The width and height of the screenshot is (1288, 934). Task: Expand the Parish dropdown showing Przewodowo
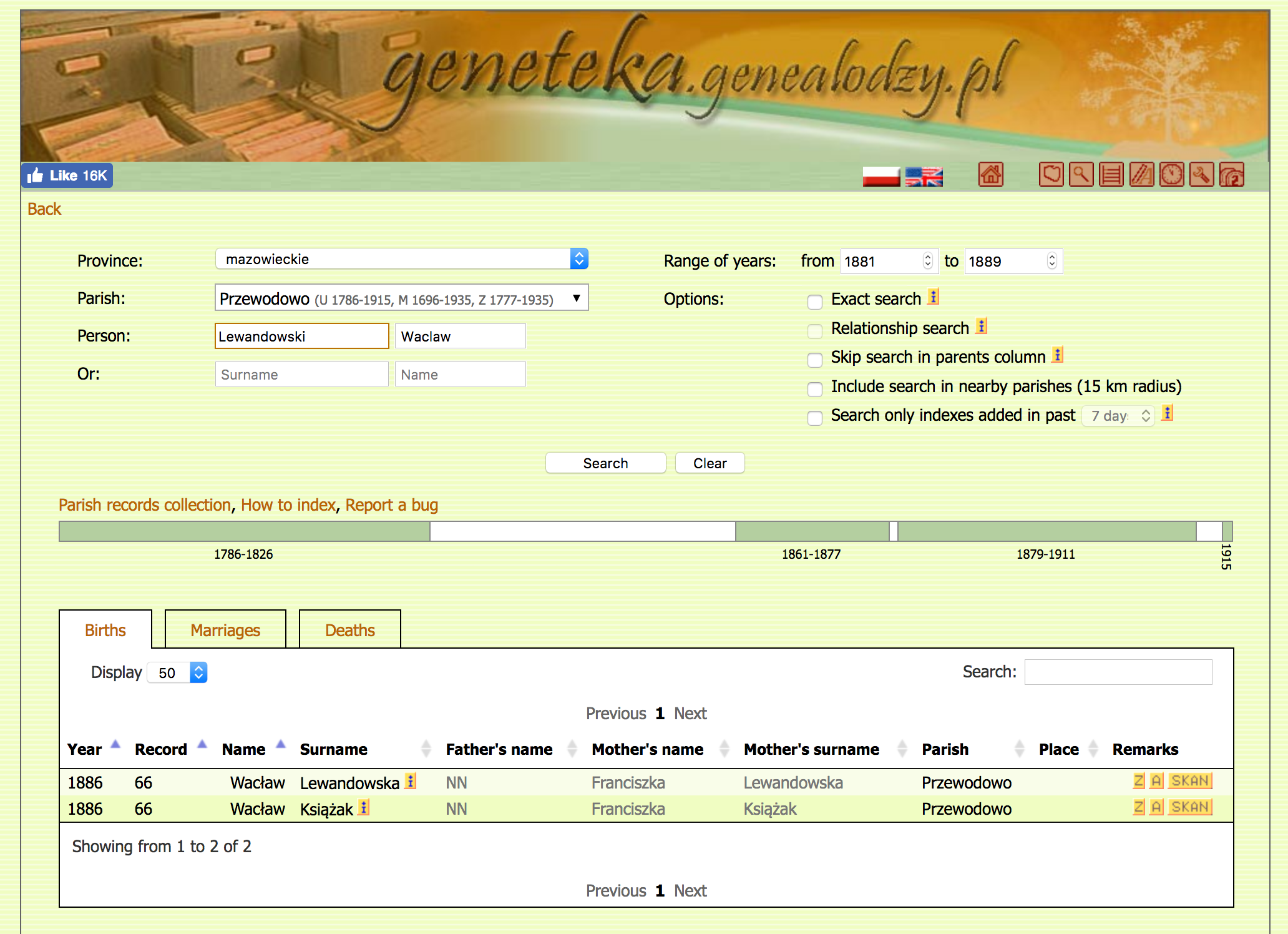pos(401,298)
